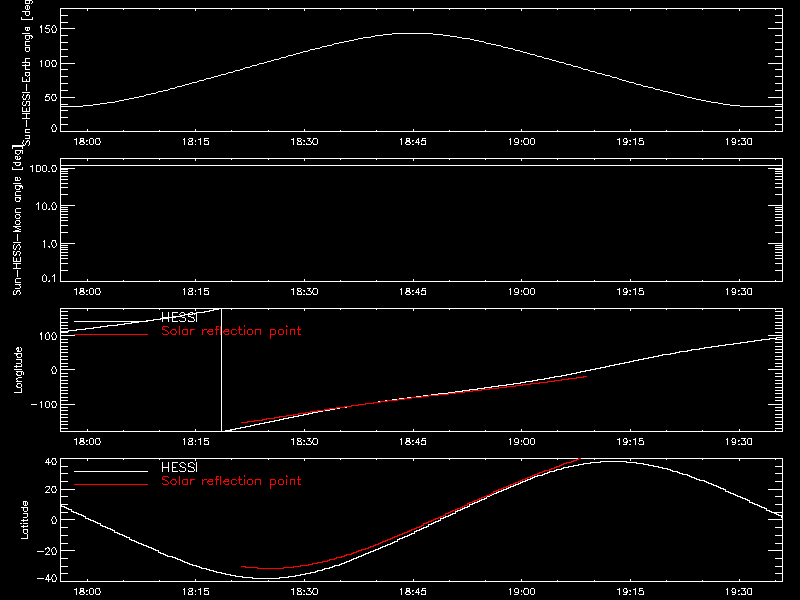This screenshot has width=800, height=600.
Task: Click 18:00 time label under Latitude plot
Action: point(87,592)
